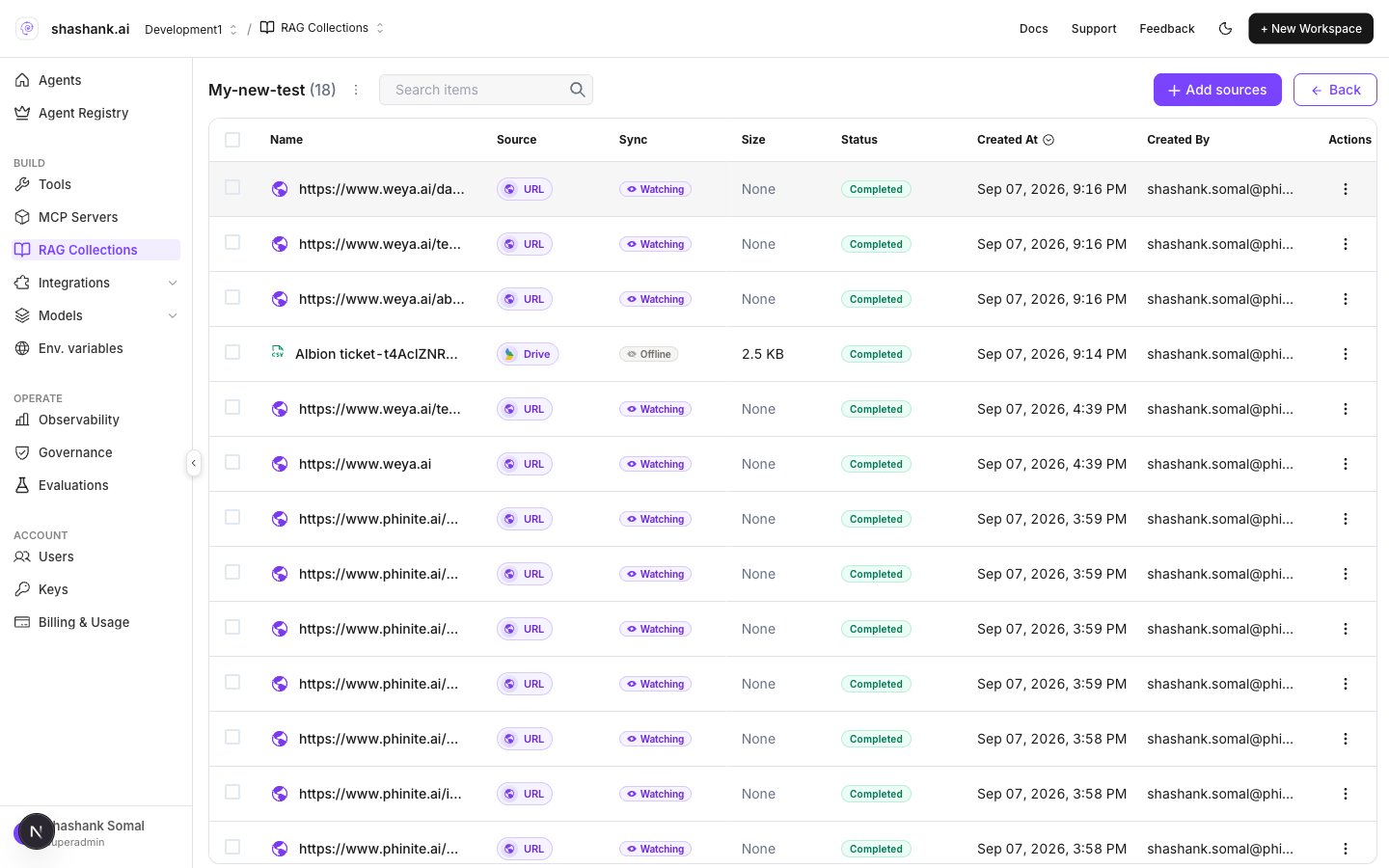Click the shashank.ai organization name

point(90,29)
